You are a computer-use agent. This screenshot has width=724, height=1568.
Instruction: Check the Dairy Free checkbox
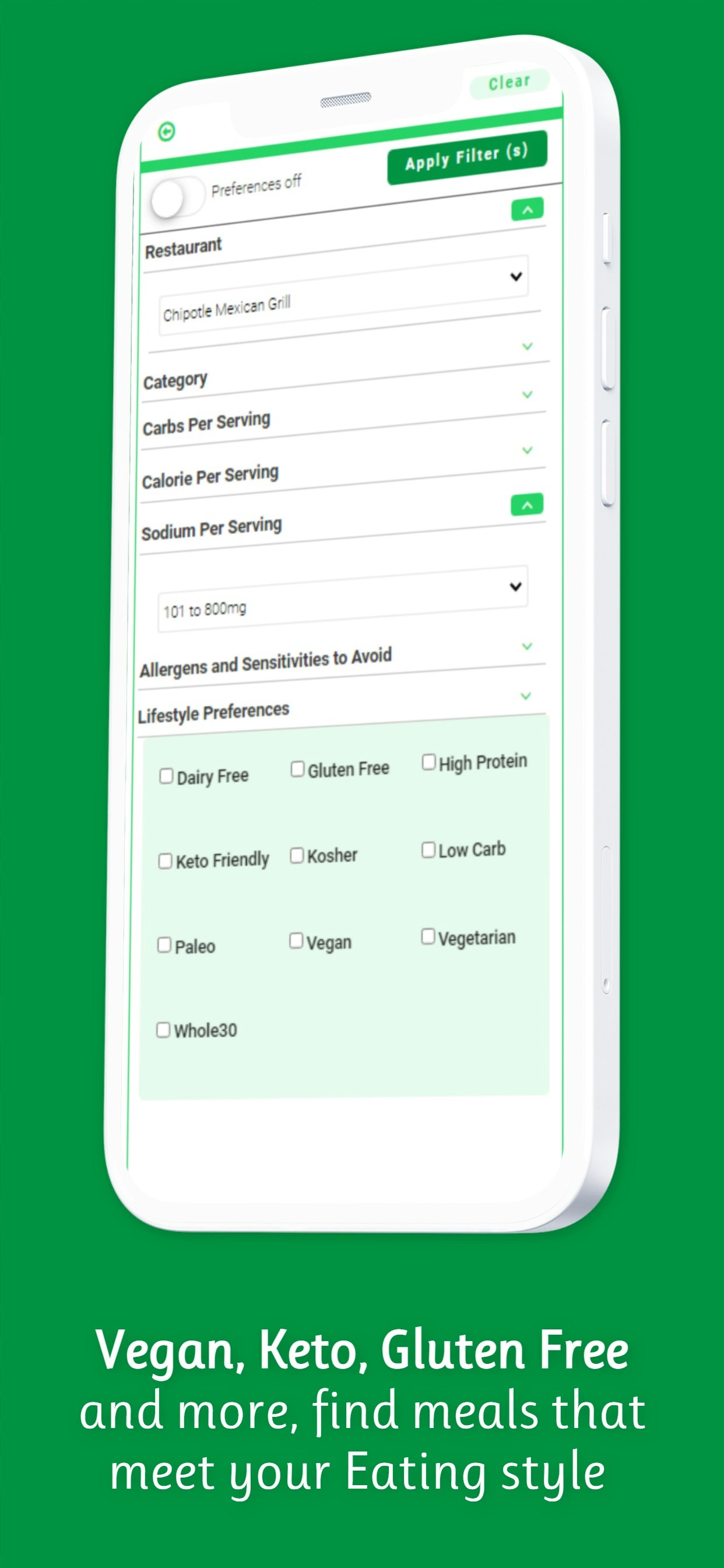pyautogui.click(x=166, y=776)
